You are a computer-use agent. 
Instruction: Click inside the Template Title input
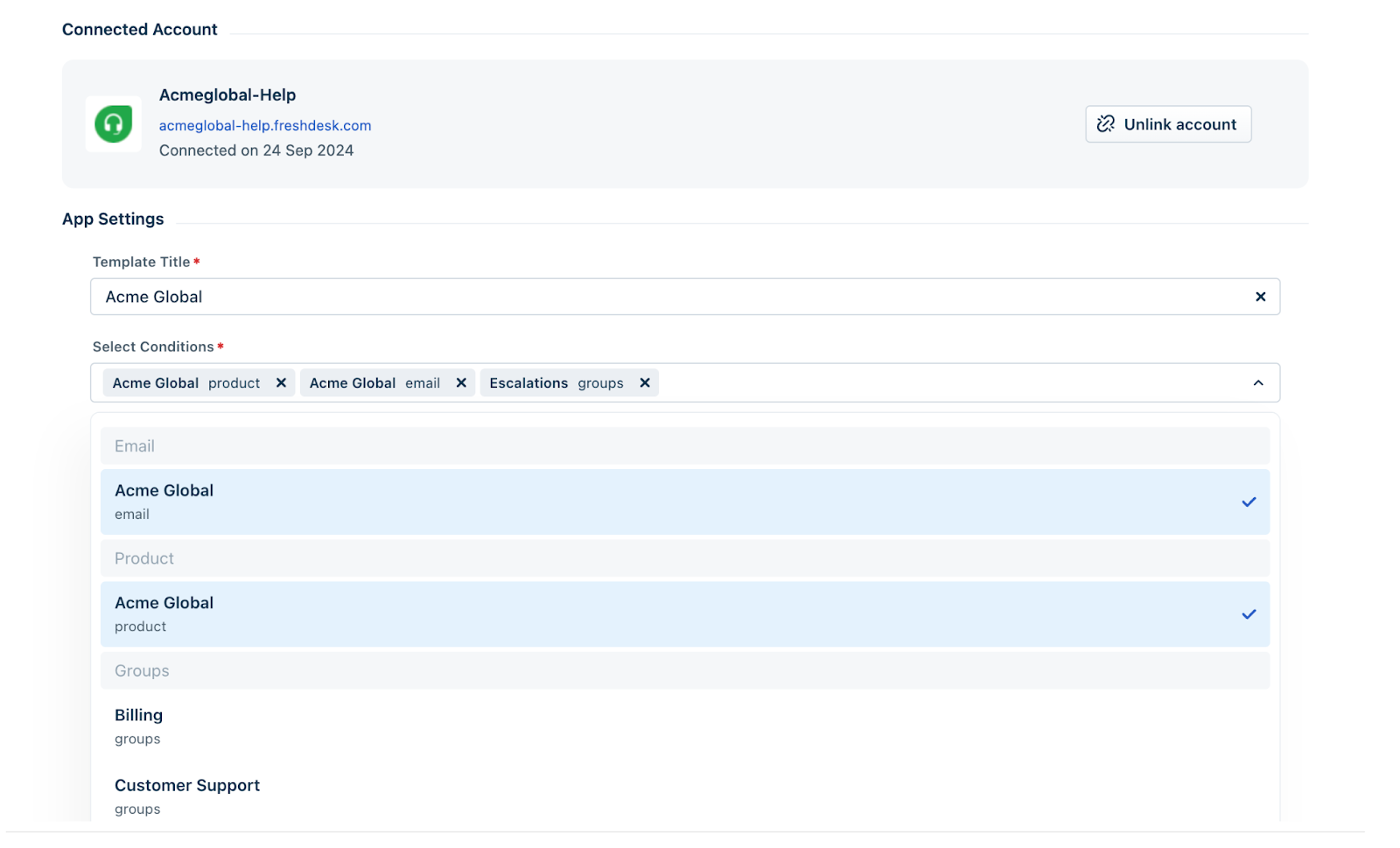click(684, 297)
